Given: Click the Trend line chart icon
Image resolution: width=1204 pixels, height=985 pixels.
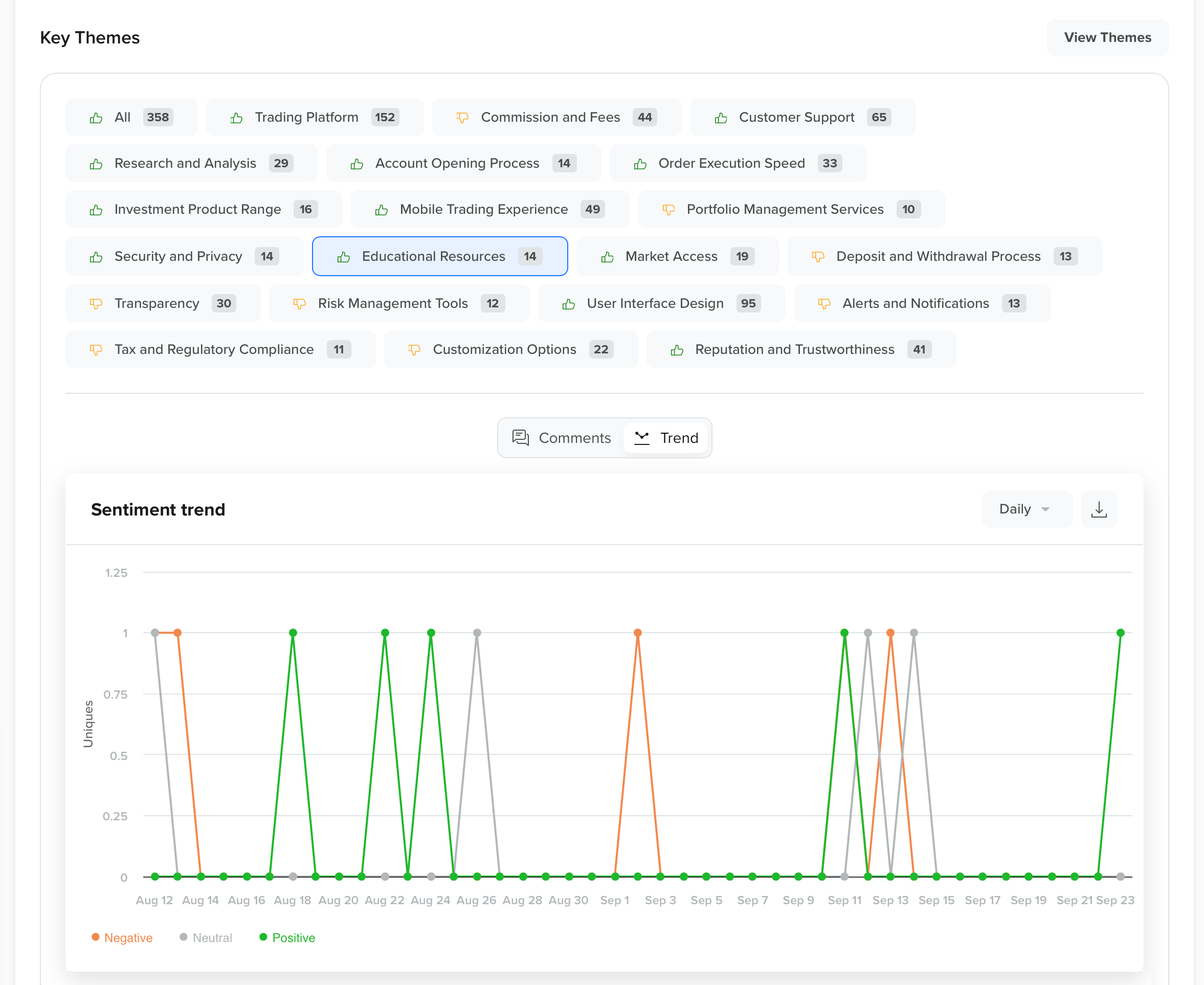Looking at the screenshot, I should pos(641,437).
